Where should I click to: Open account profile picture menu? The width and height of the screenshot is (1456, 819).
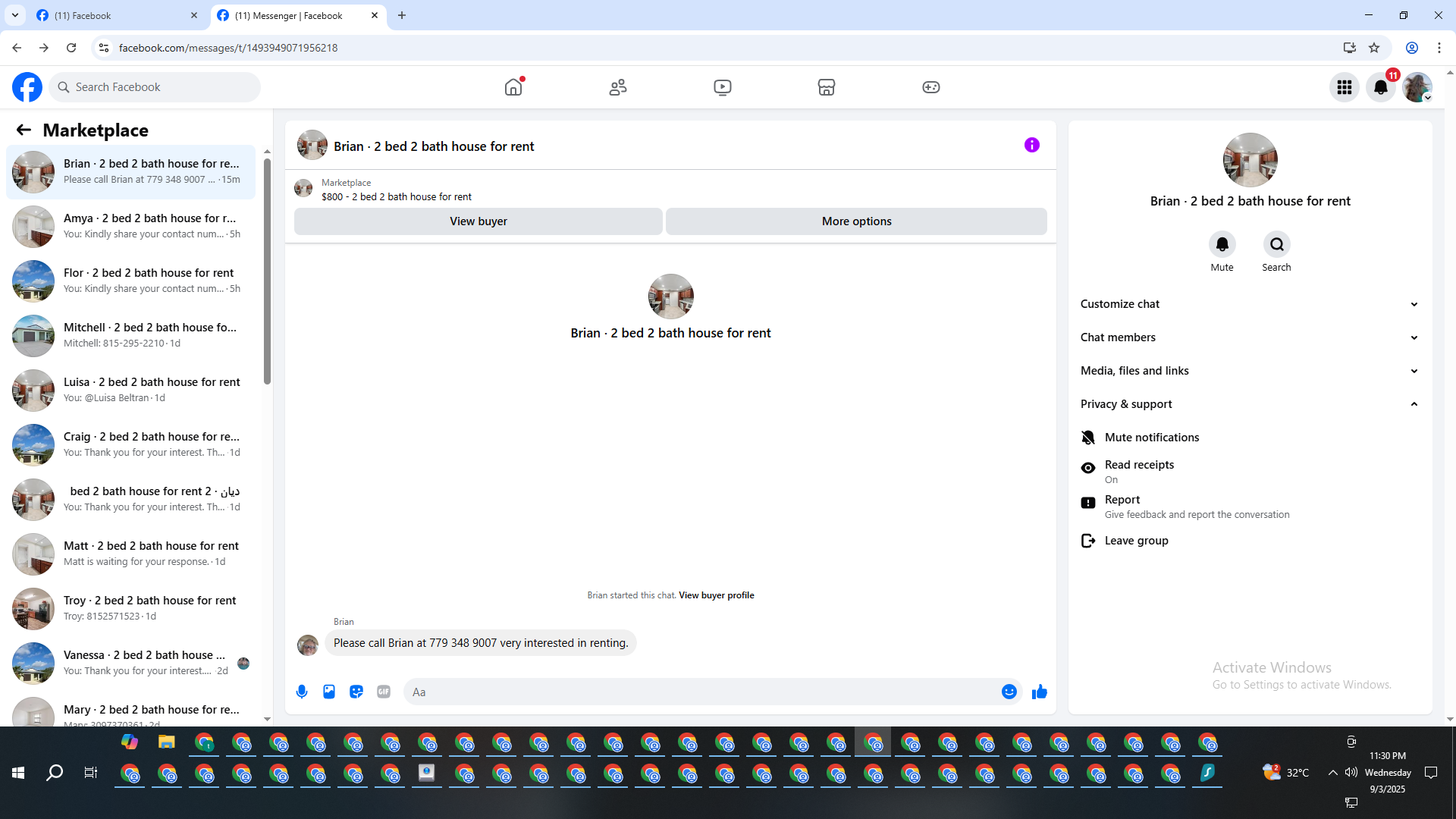point(1417,87)
